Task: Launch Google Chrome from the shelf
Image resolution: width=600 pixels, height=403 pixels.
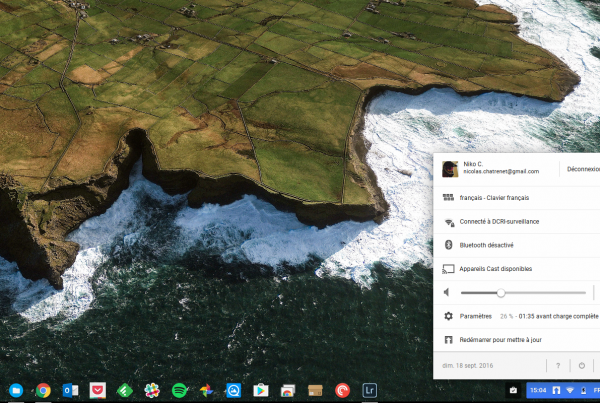Action: (x=43, y=390)
